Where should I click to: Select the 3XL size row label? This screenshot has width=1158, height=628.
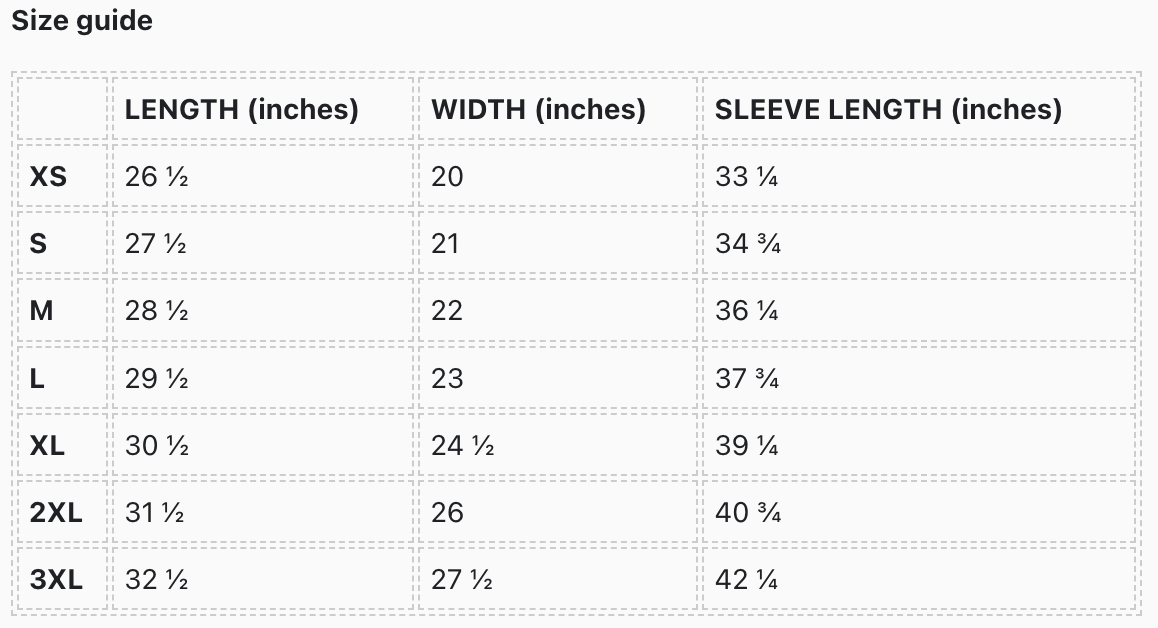[x=56, y=580]
